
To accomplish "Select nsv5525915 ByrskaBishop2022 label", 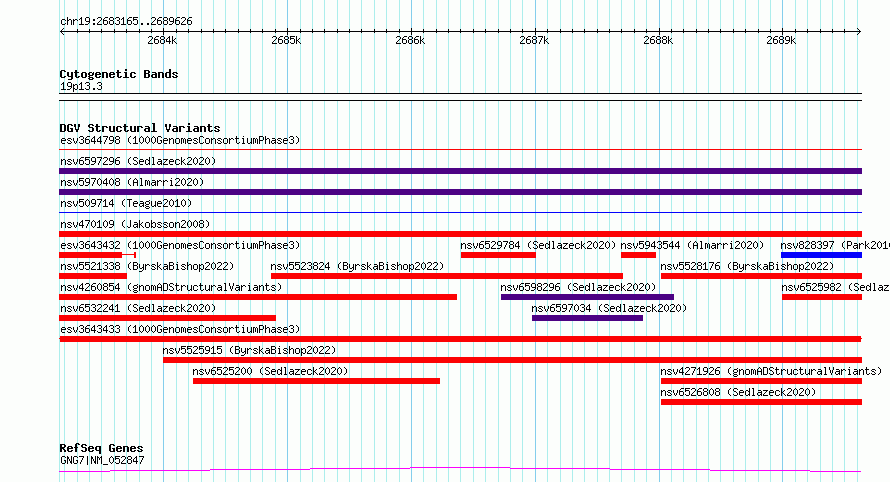I will click(249, 350).
